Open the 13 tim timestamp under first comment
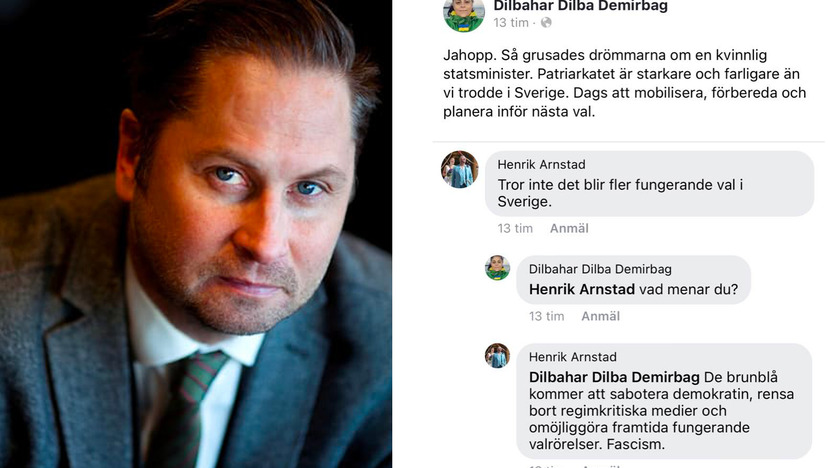 pos(515,228)
